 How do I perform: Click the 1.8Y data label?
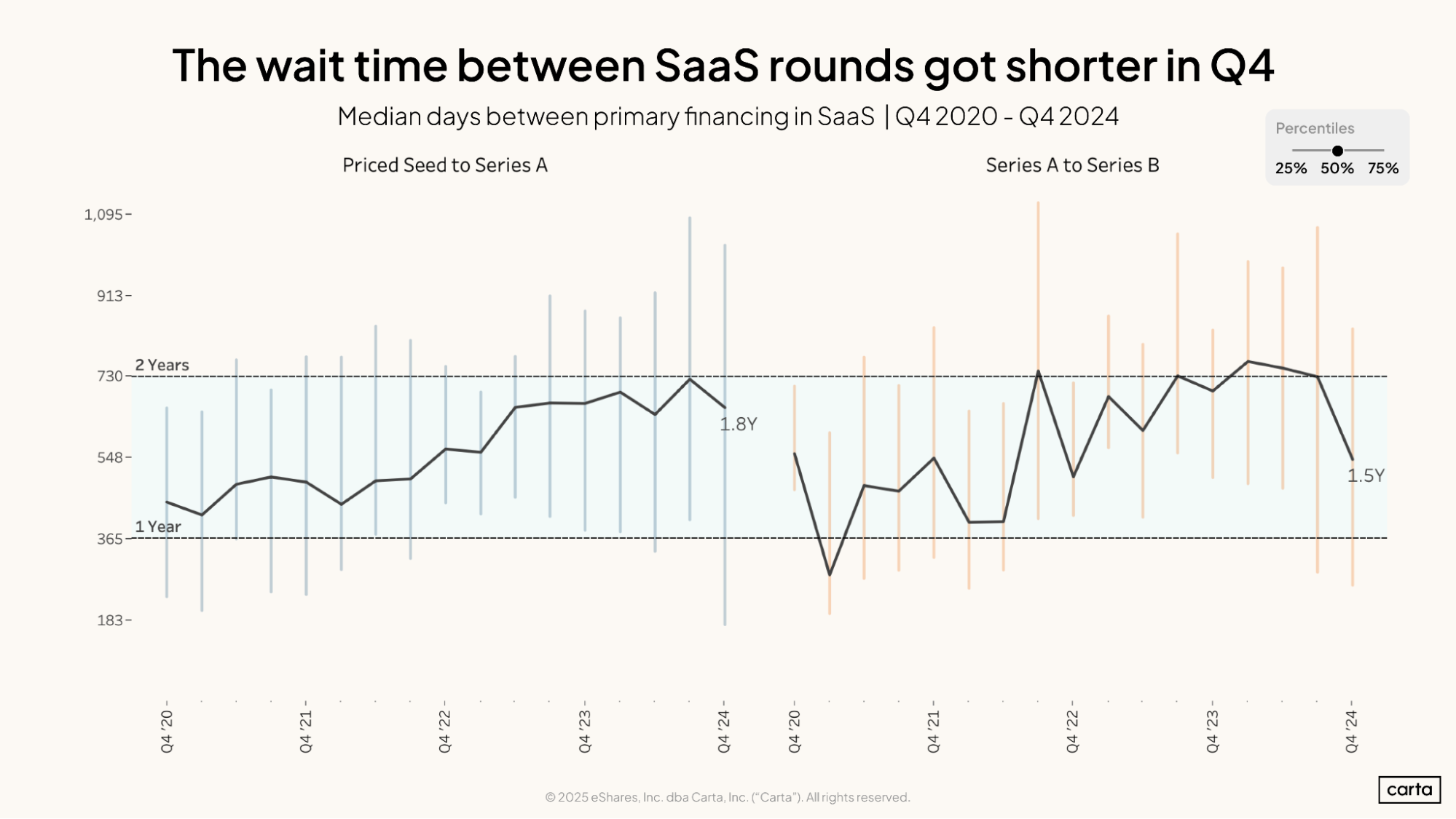click(x=739, y=424)
